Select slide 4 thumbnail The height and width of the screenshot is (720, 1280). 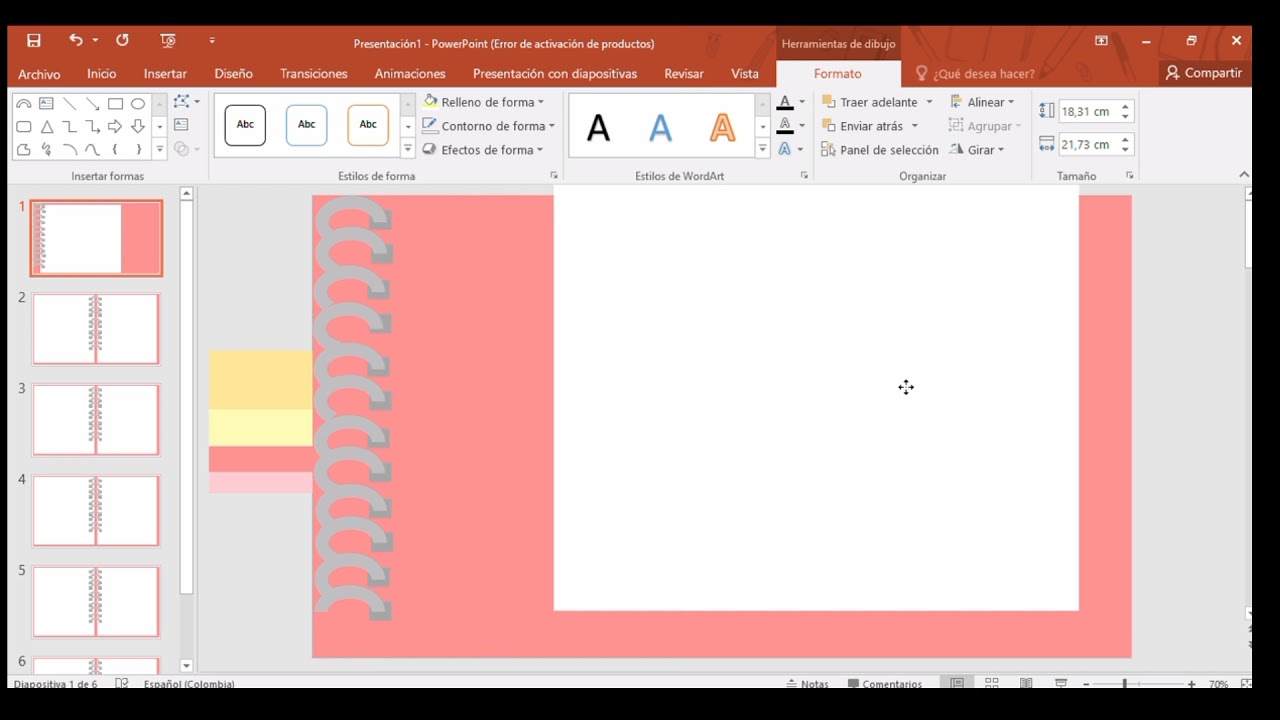coord(96,511)
